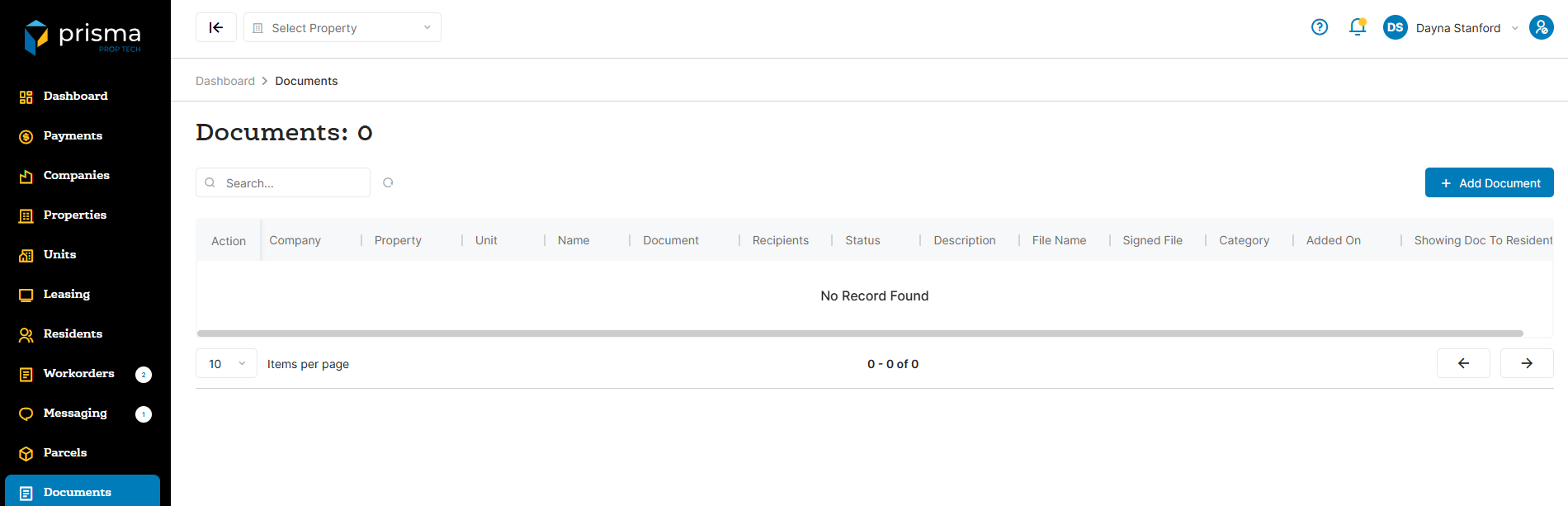This screenshot has height=506, width=1568.
Task: Collapse the sidebar with the arrow icon
Action: (216, 27)
